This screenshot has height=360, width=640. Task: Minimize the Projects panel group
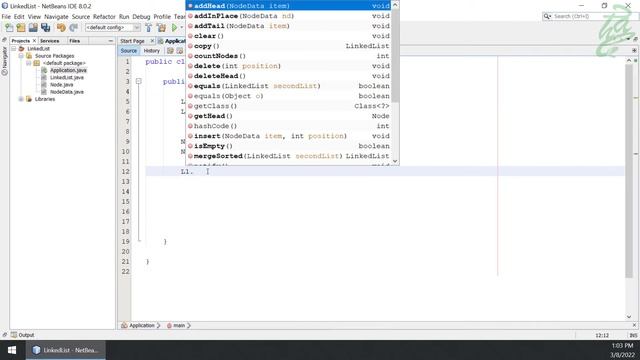tap(111, 41)
